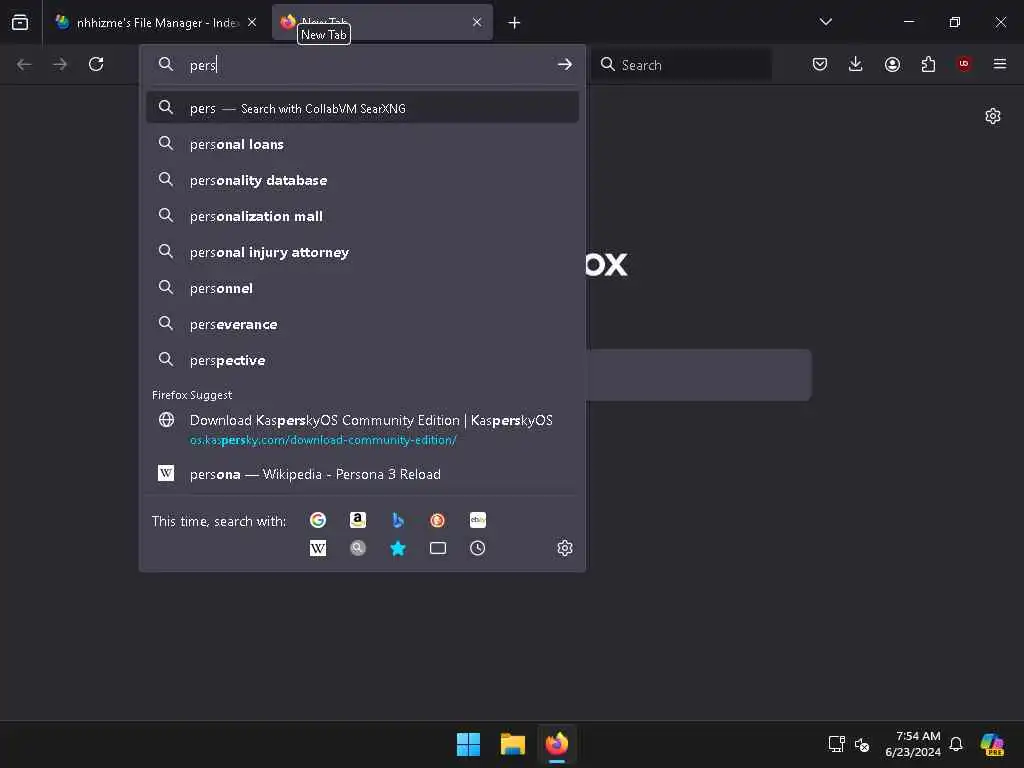Viewport: 1024px width, 768px height.
Task: Search open tabs via the tab icon
Action: pyautogui.click(x=438, y=548)
